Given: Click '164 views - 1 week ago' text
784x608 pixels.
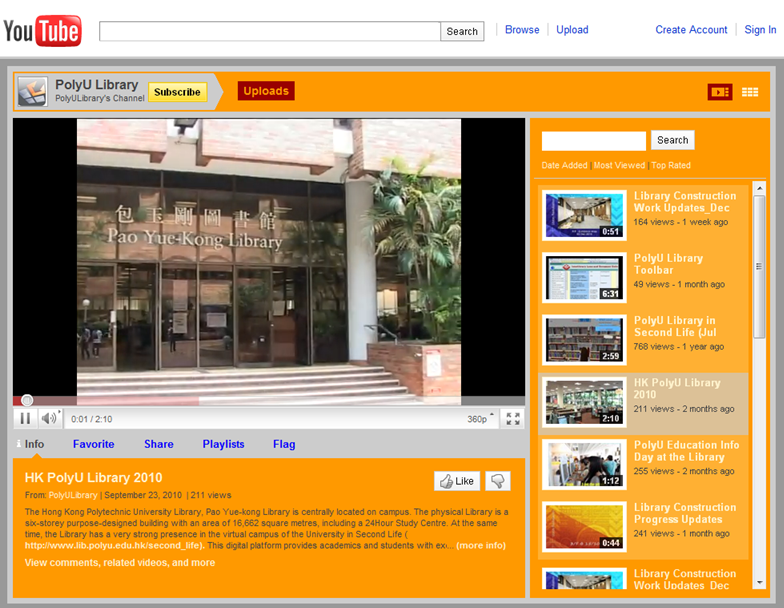Looking at the screenshot, I should (x=680, y=222).
